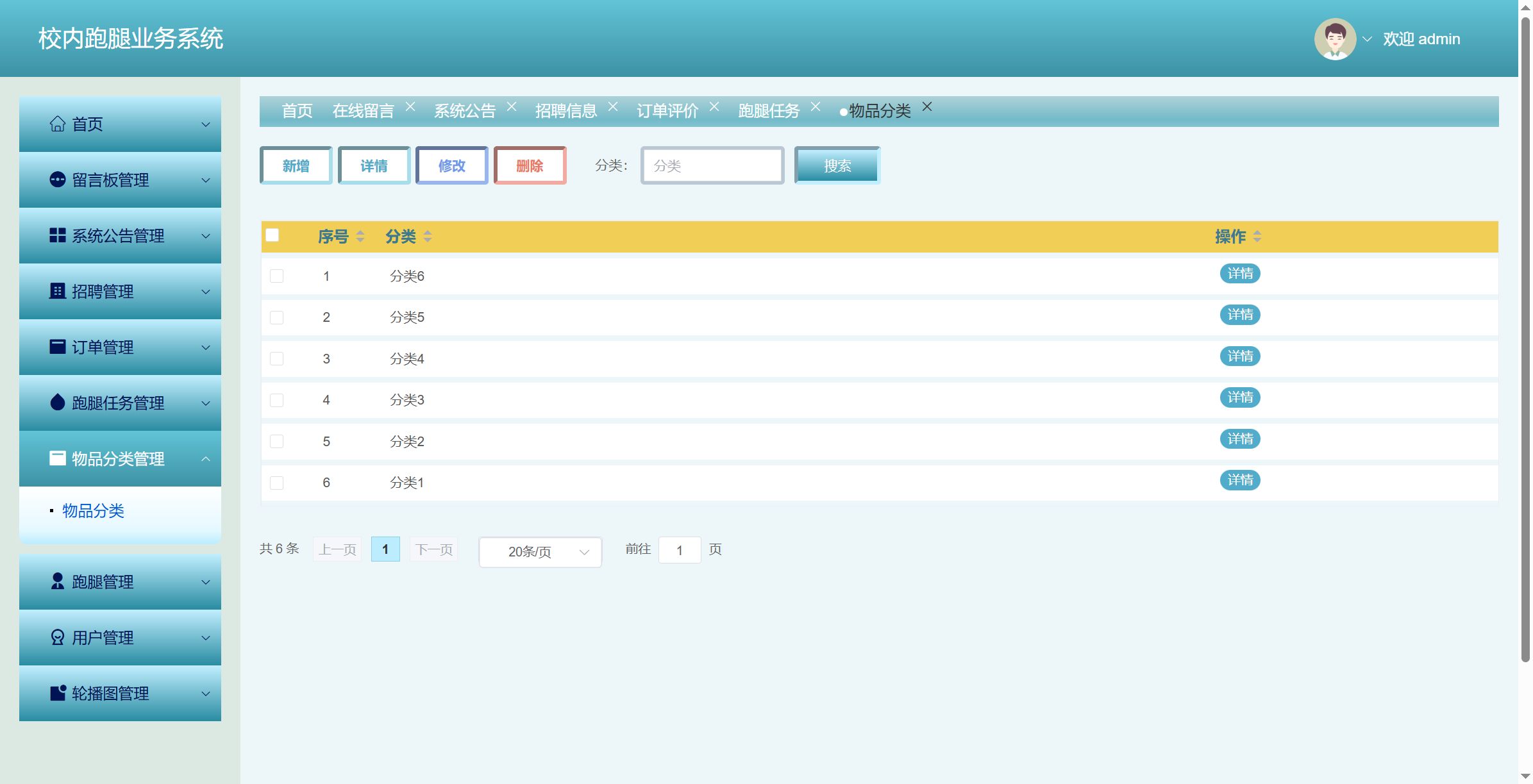Check the row for 分类5
Image resolution: width=1533 pixels, height=784 pixels.
pos(277,317)
